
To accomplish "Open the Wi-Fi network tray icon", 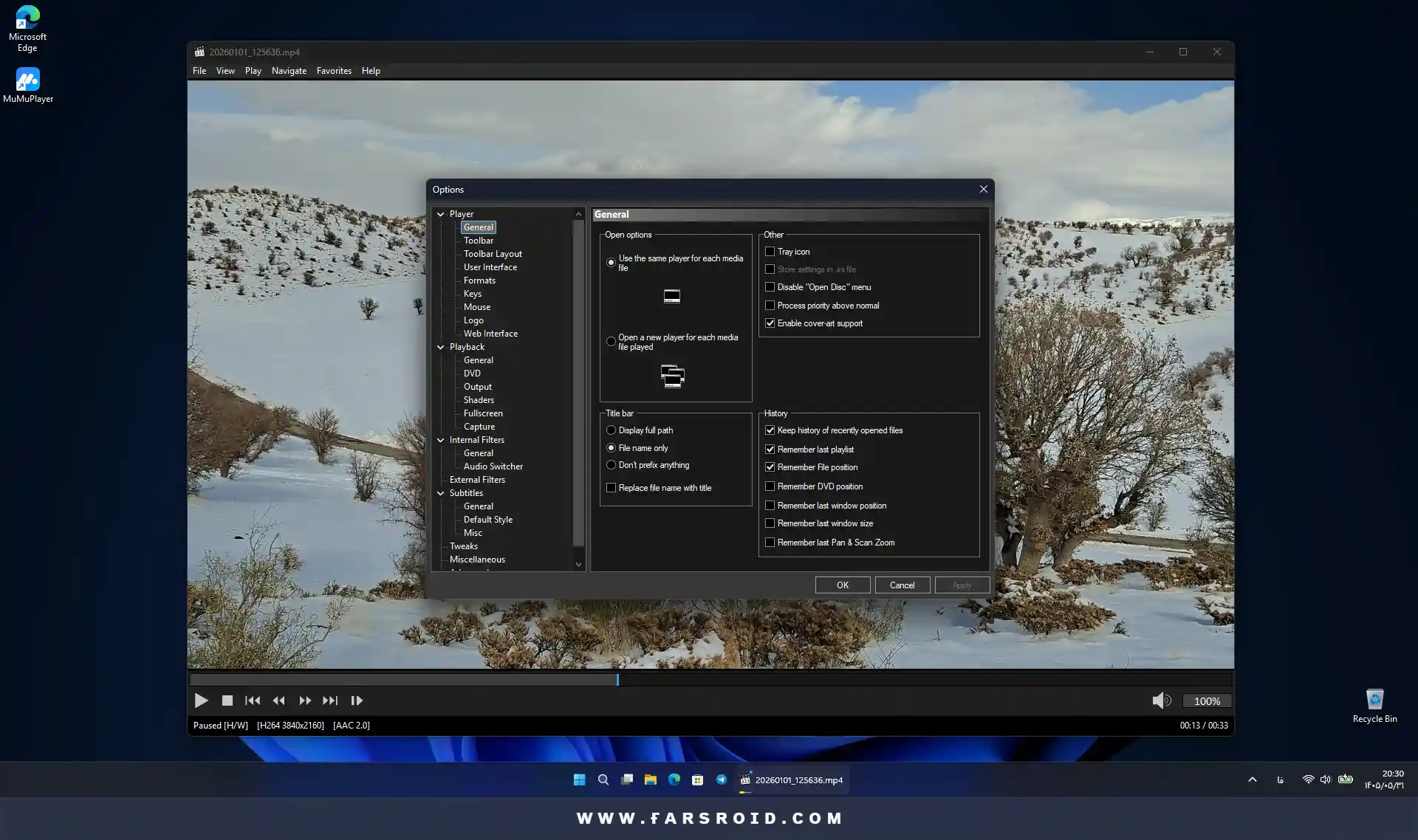I will (x=1308, y=779).
